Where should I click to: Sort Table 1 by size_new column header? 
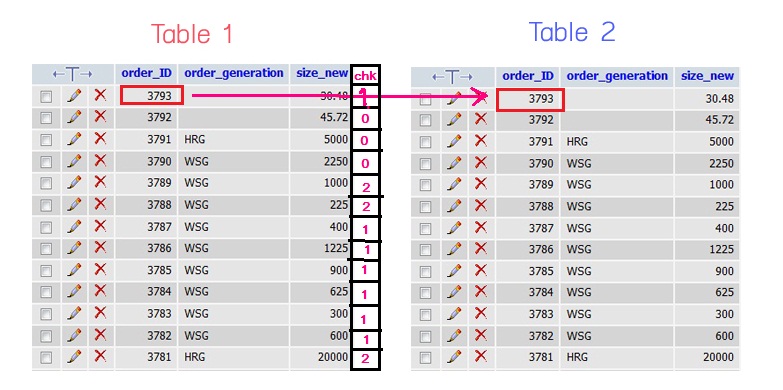click(x=322, y=73)
